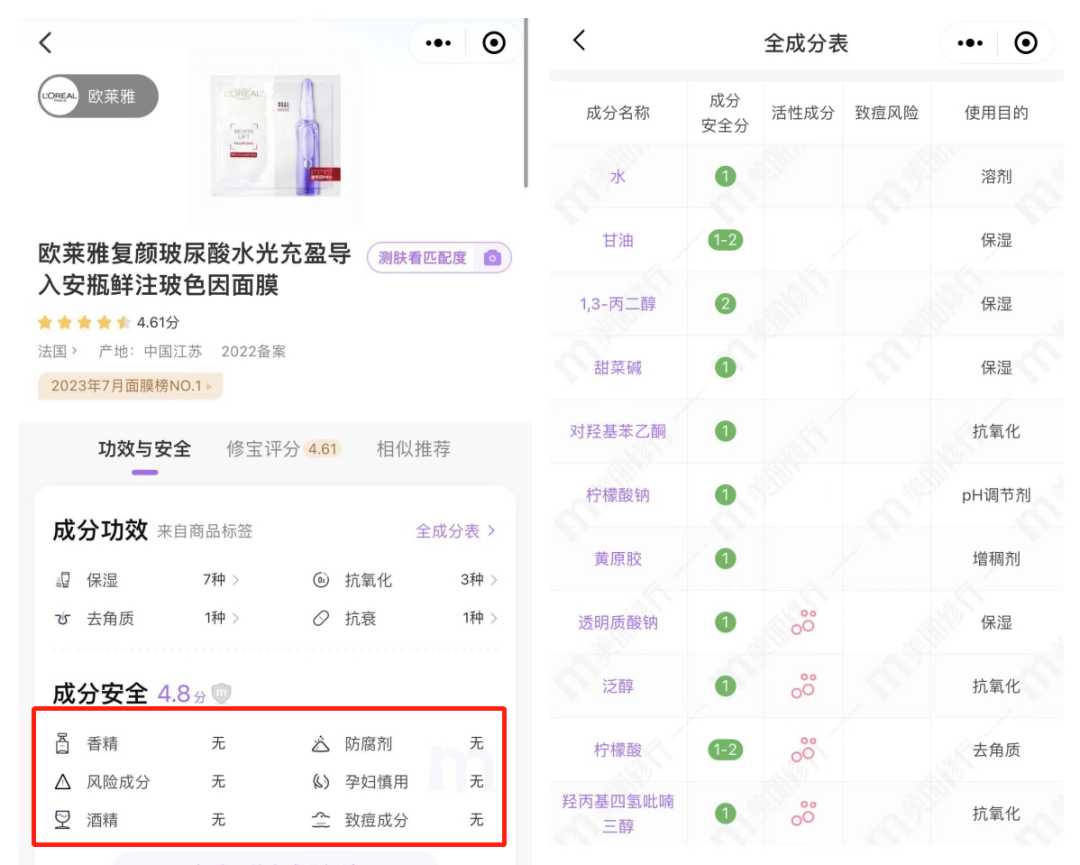This screenshot has height=865, width=1080.
Task: Click the 致痘风险 column header
Action: coord(887,113)
